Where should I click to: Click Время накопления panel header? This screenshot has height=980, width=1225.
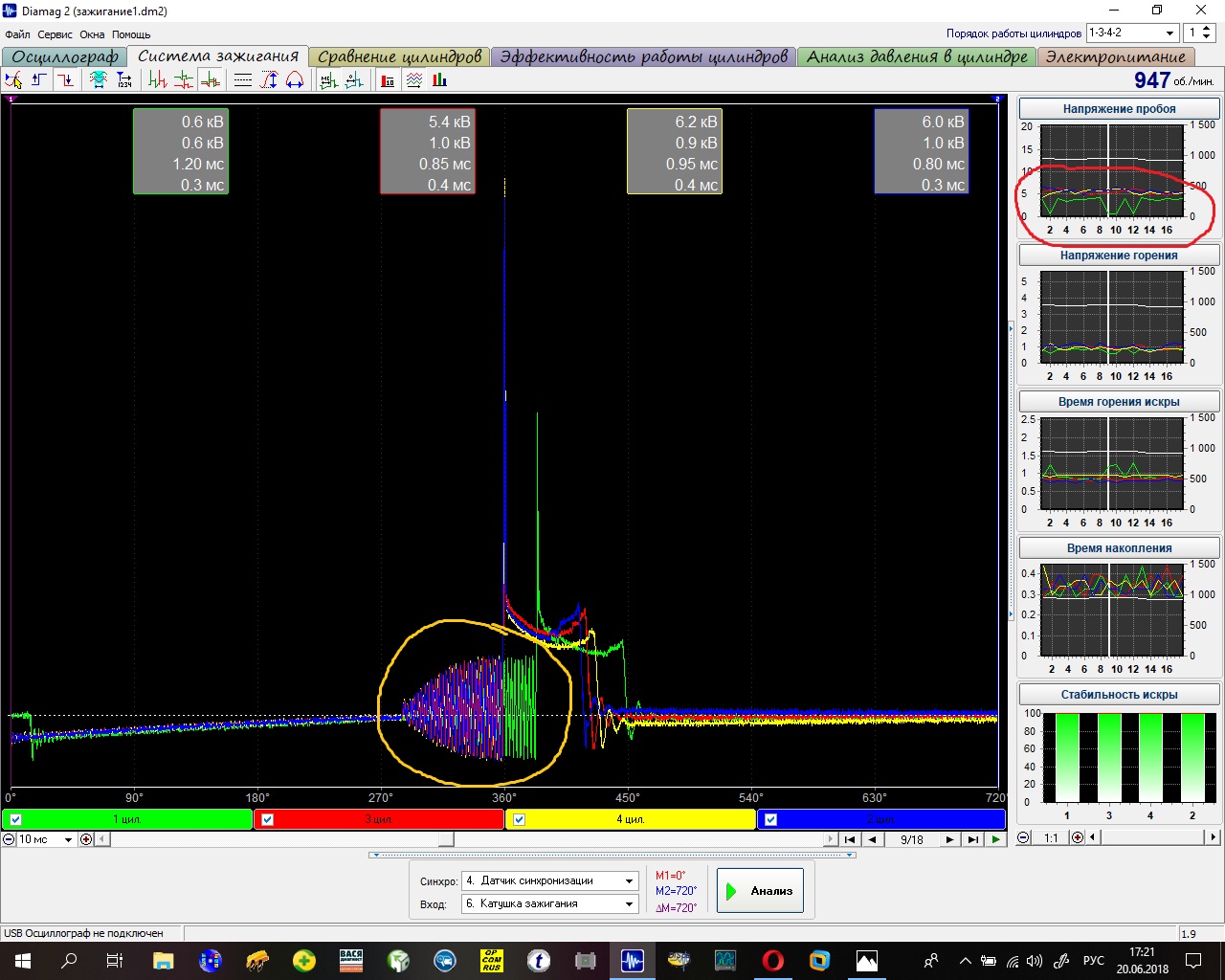pyautogui.click(x=1119, y=548)
